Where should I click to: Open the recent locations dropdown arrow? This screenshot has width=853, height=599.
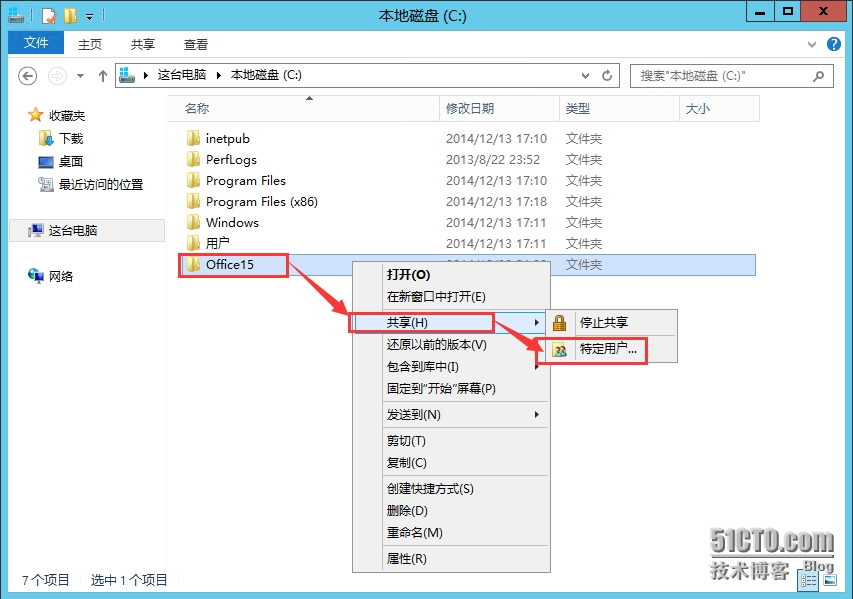tap(79, 76)
